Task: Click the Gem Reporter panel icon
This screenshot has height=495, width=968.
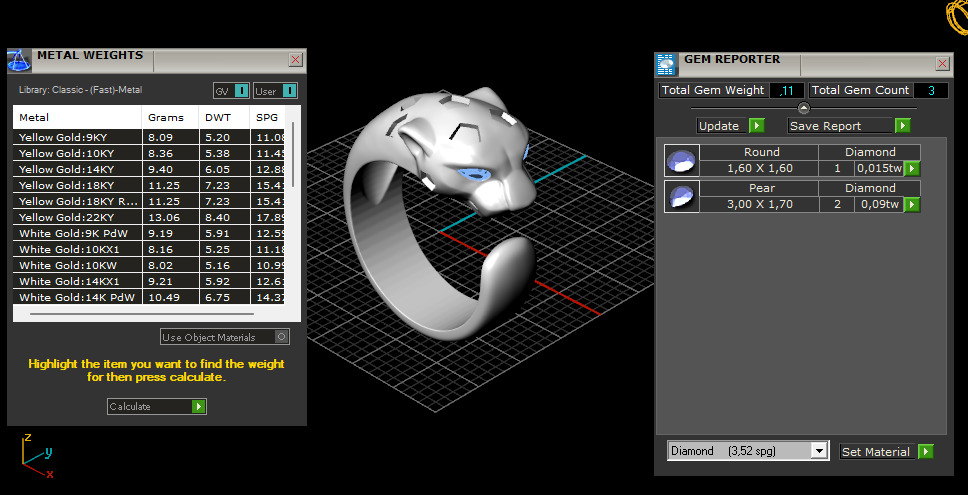Action: (666, 65)
